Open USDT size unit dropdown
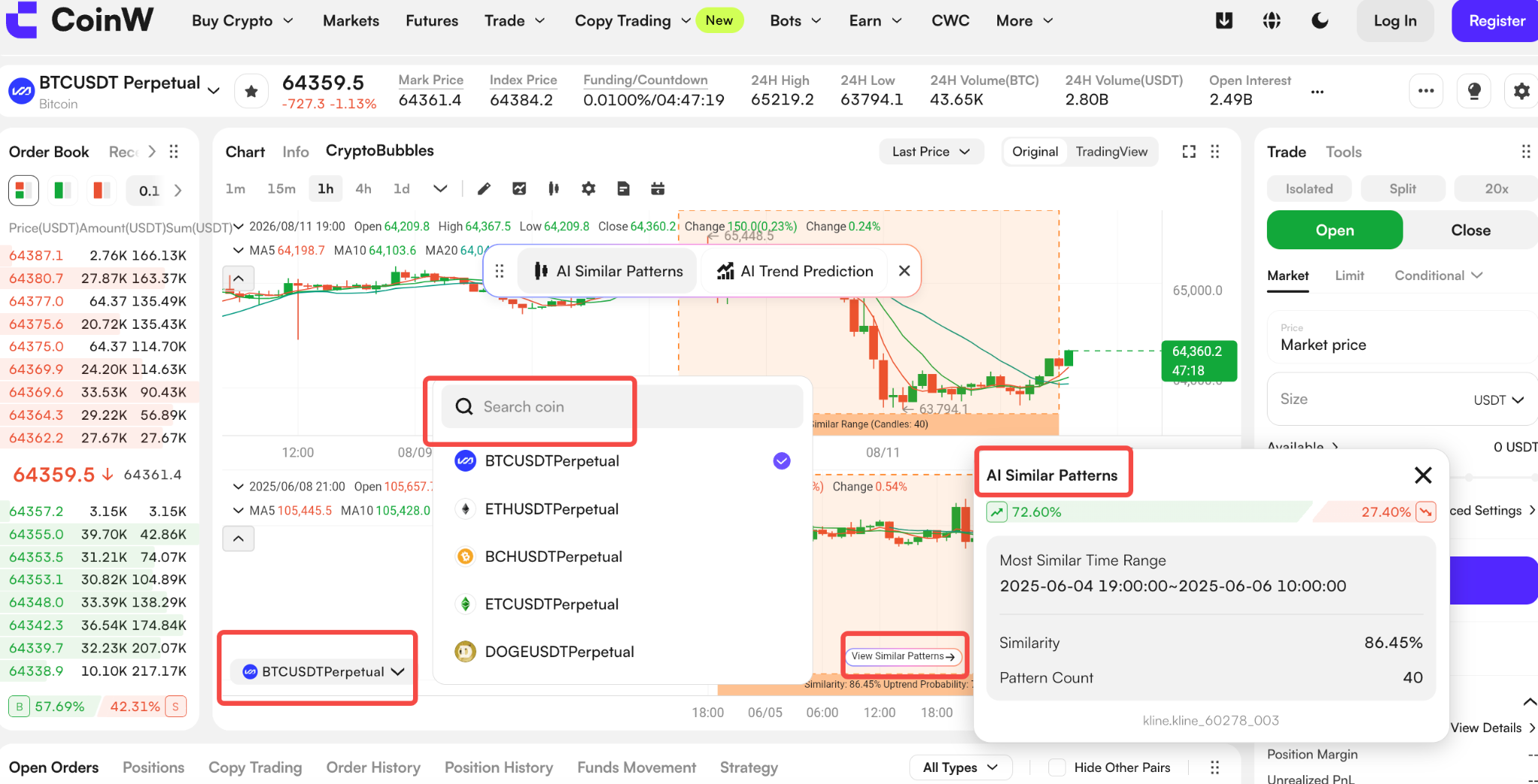The width and height of the screenshot is (1538, 784). [x=1498, y=400]
